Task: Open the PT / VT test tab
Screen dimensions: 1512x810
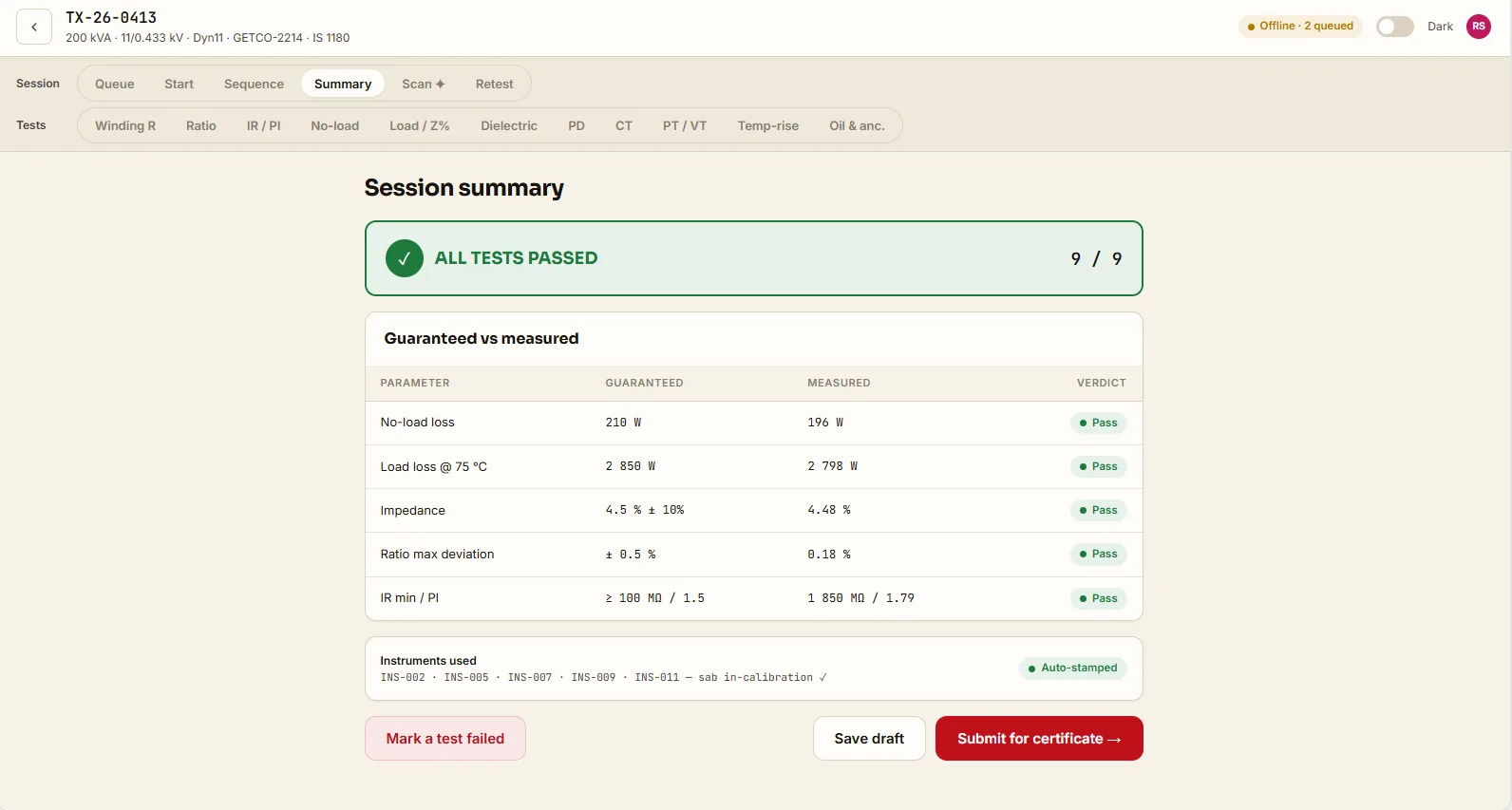Action: tap(685, 125)
